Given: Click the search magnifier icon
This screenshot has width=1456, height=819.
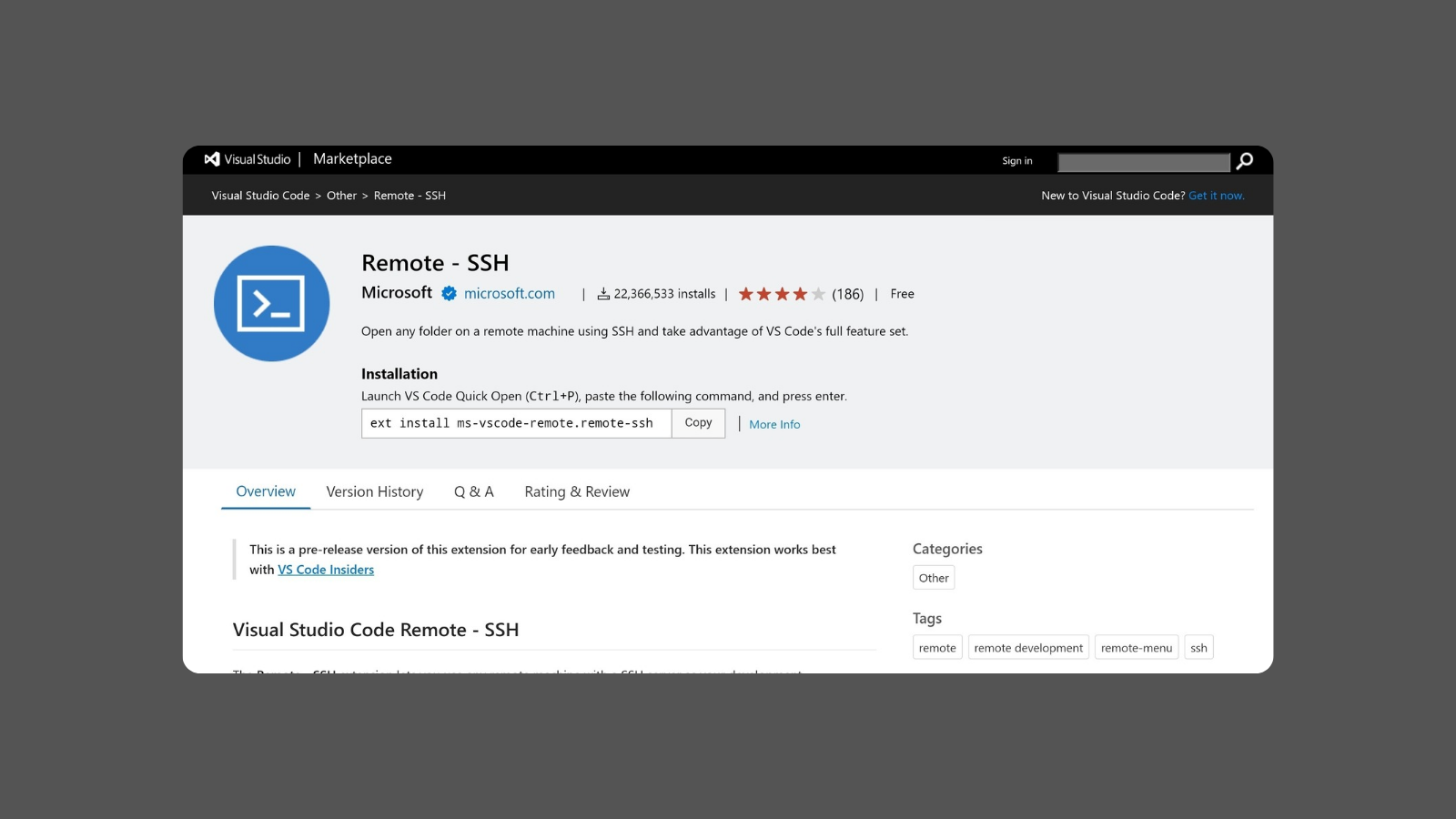Looking at the screenshot, I should pos(1245,161).
